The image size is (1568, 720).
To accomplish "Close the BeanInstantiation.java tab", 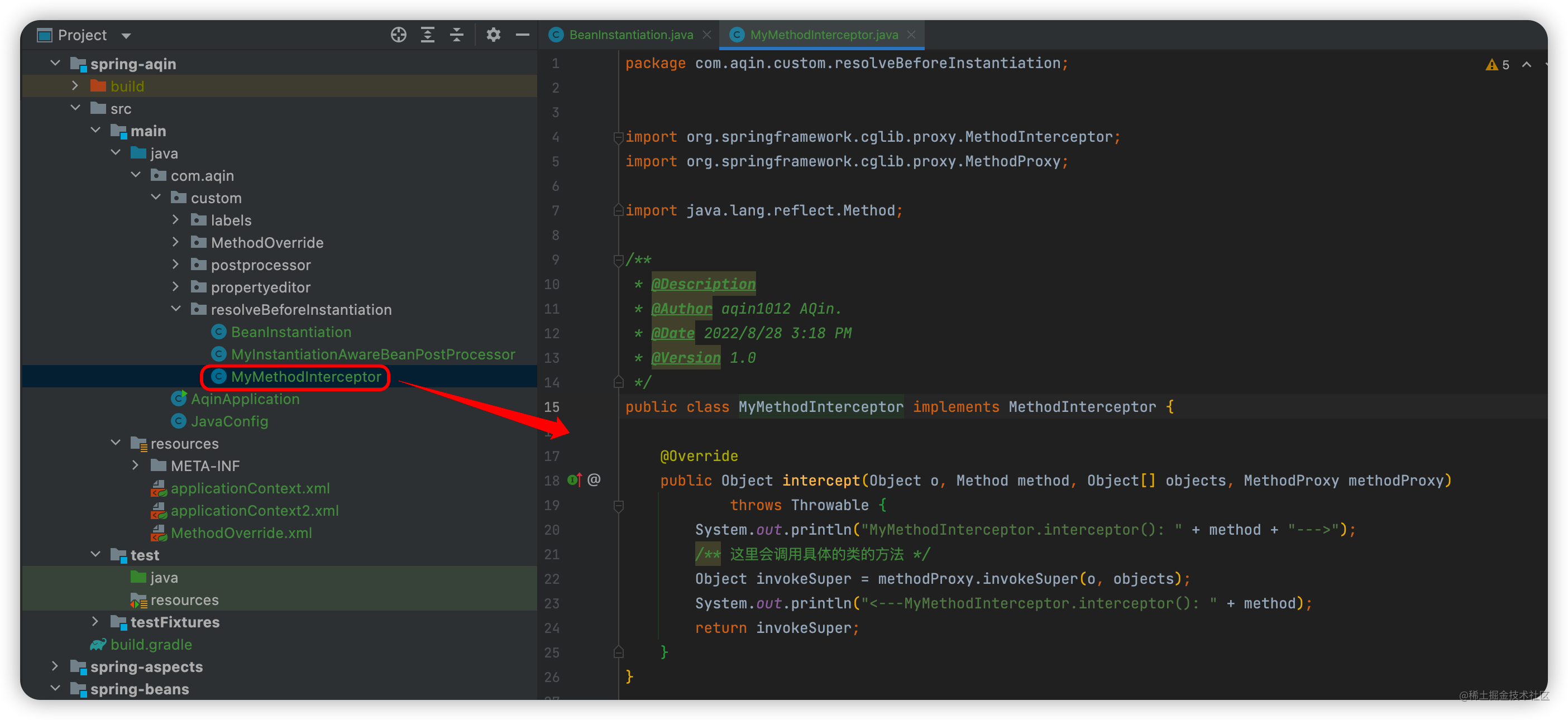I will (x=707, y=35).
